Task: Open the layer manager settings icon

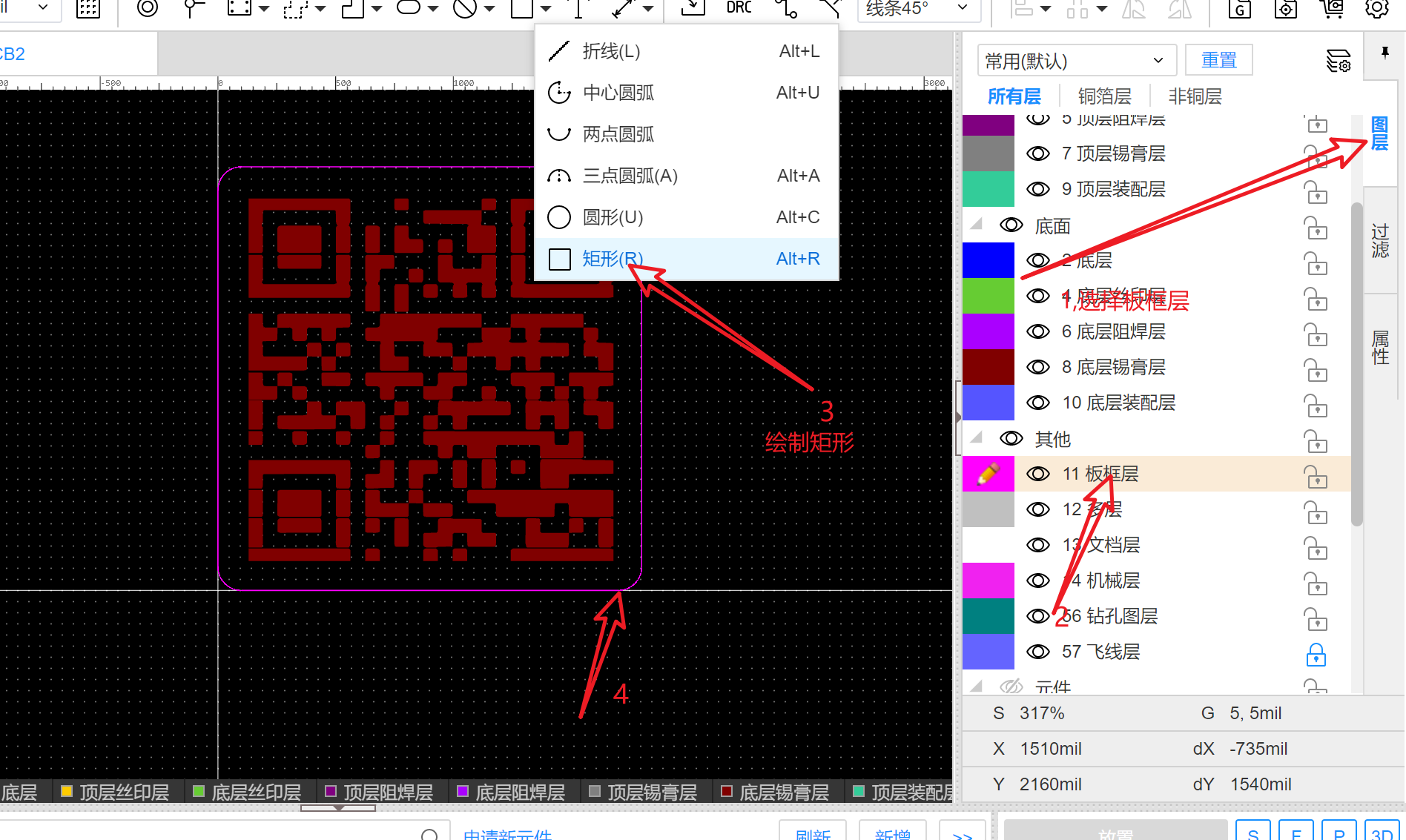Action: click(x=1339, y=61)
